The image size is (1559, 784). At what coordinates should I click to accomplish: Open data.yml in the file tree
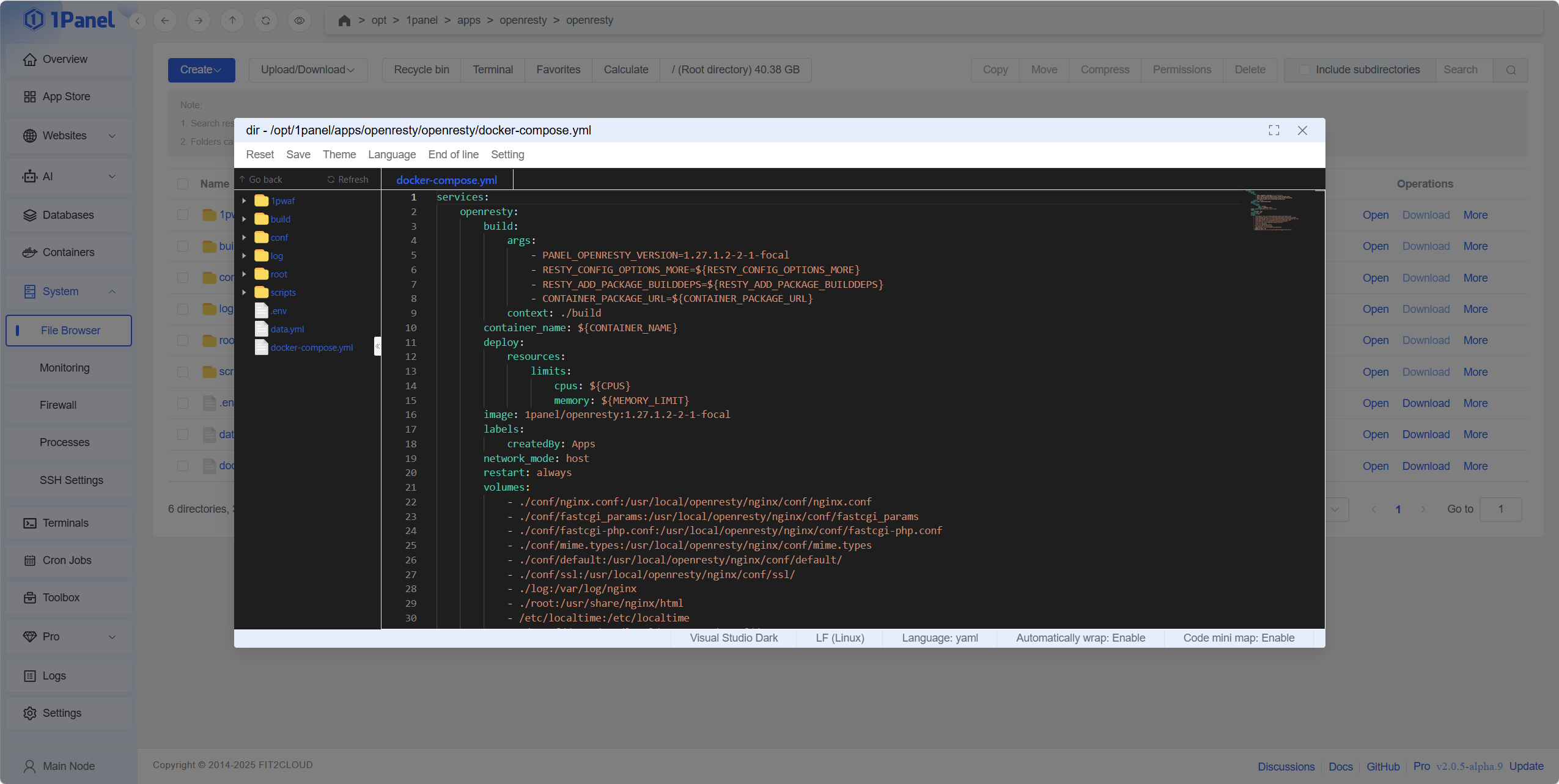(x=287, y=329)
